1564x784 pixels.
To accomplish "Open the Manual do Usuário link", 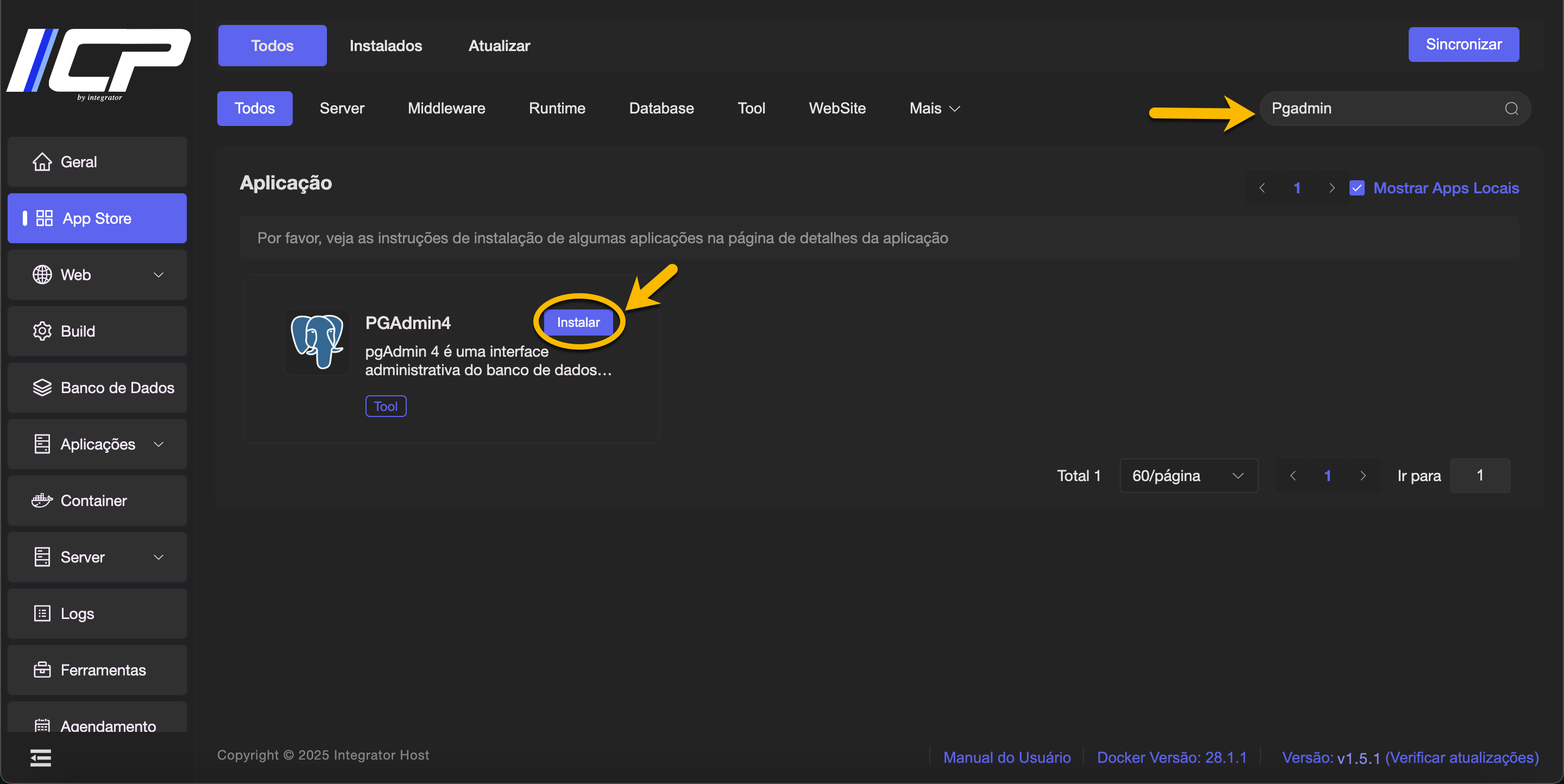I will pos(1007,757).
